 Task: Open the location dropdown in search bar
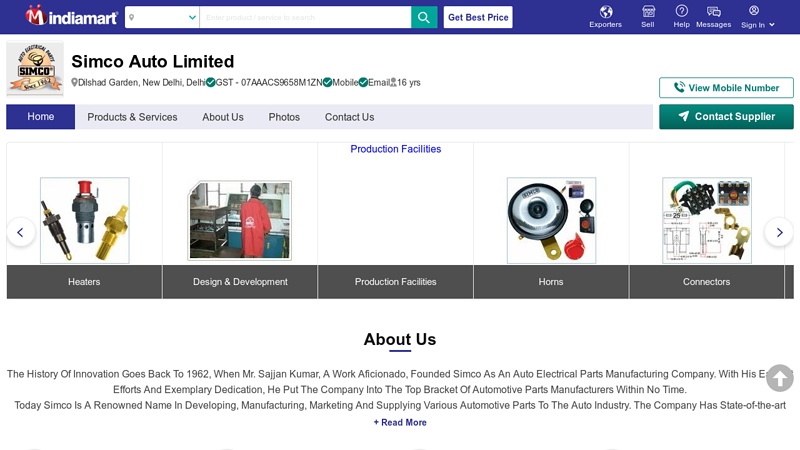coord(162,17)
